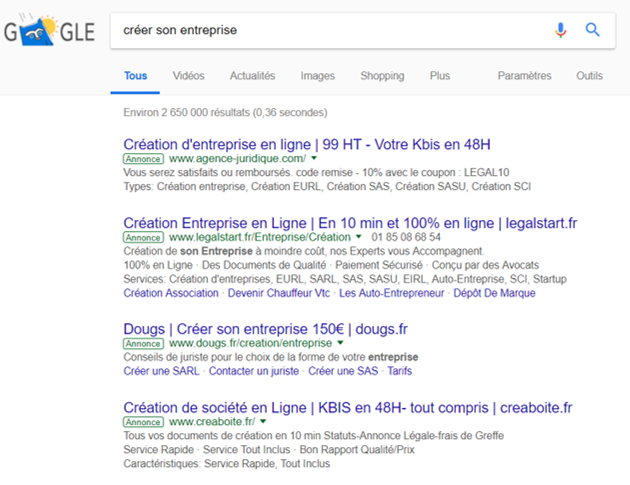
Task: Open Devenir Chauffeur Vtc sitelink
Action: pyautogui.click(x=279, y=293)
